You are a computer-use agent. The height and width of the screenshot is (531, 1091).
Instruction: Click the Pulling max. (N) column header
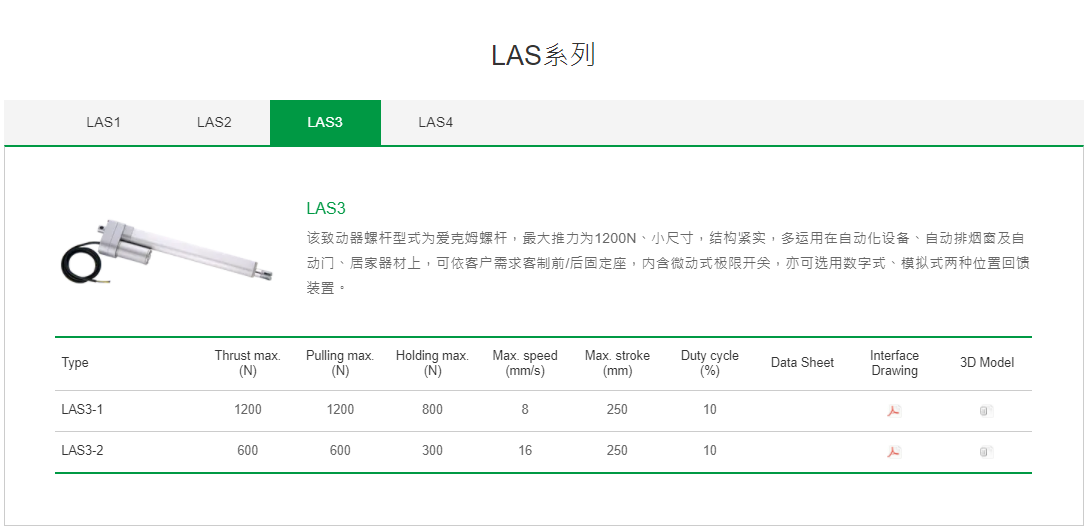(340, 363)
